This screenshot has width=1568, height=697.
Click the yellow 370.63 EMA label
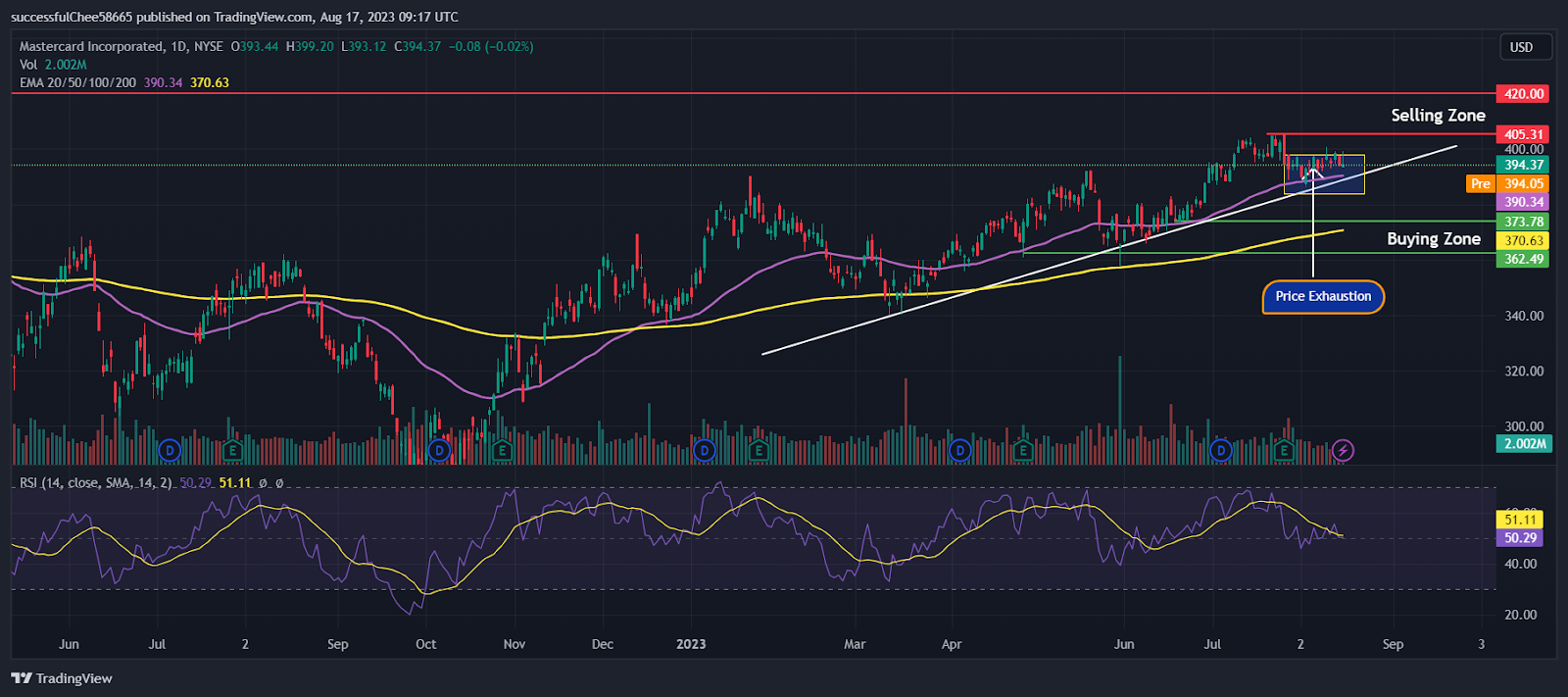(x=1523, y=241)
